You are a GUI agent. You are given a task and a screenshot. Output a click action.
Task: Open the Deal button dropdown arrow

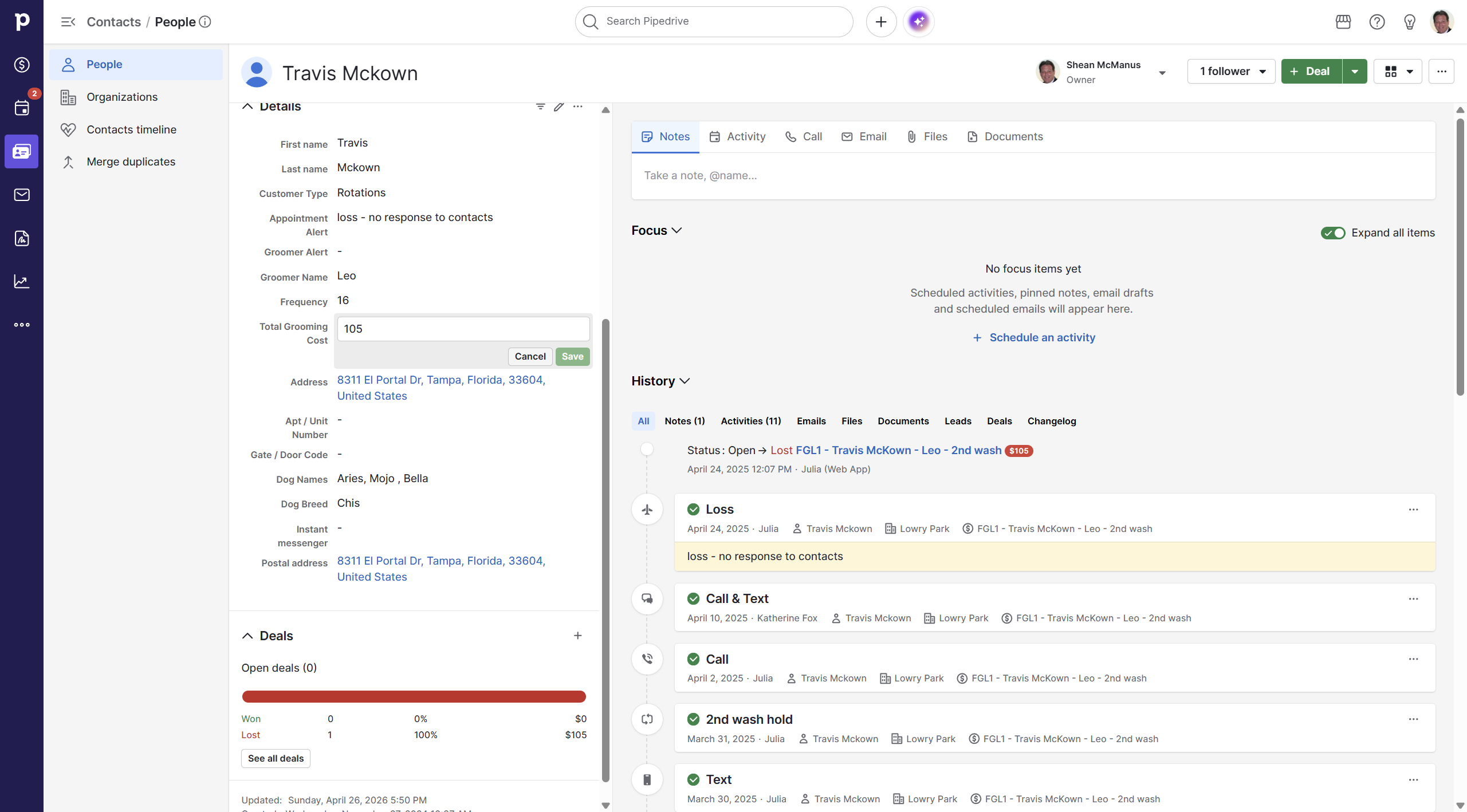(1355, 72)
